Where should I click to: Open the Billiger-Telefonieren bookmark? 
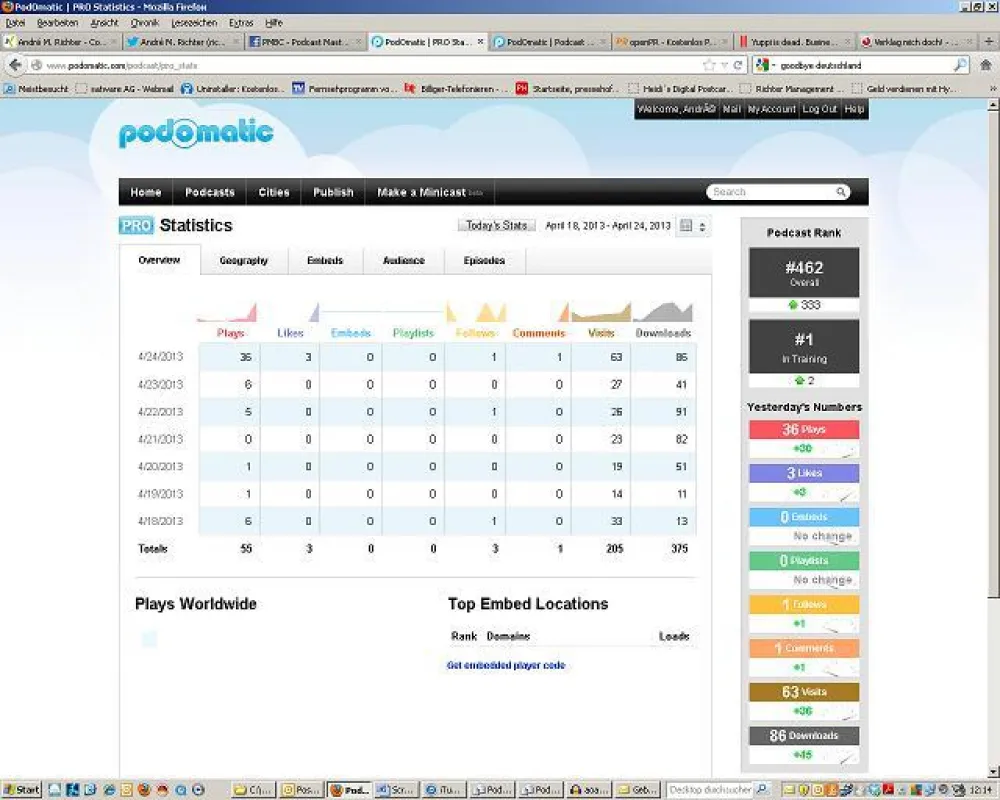click(x=456, y=89)
